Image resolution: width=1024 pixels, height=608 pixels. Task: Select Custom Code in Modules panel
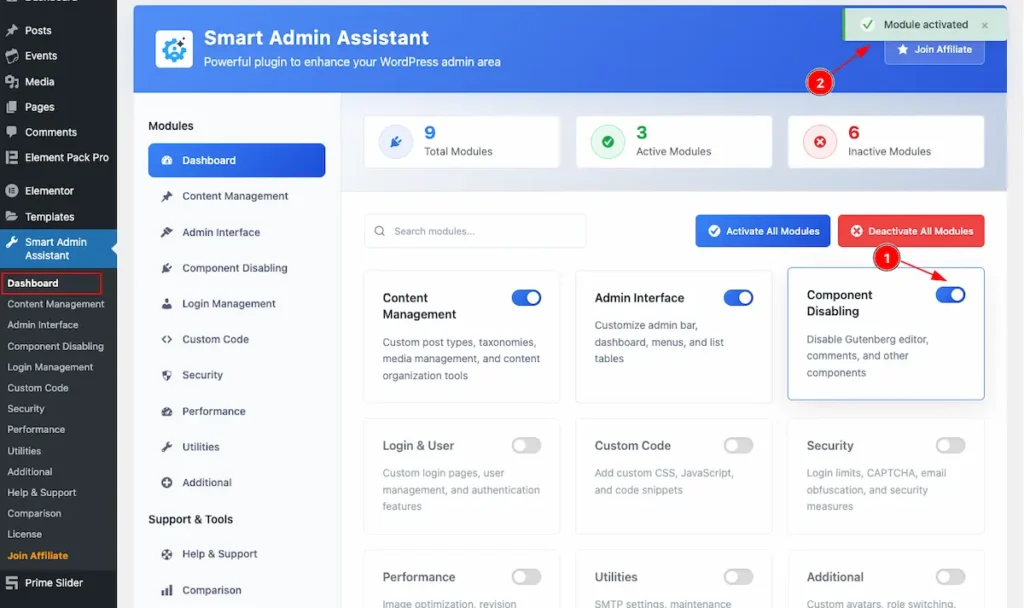click(x=236, y=339)
